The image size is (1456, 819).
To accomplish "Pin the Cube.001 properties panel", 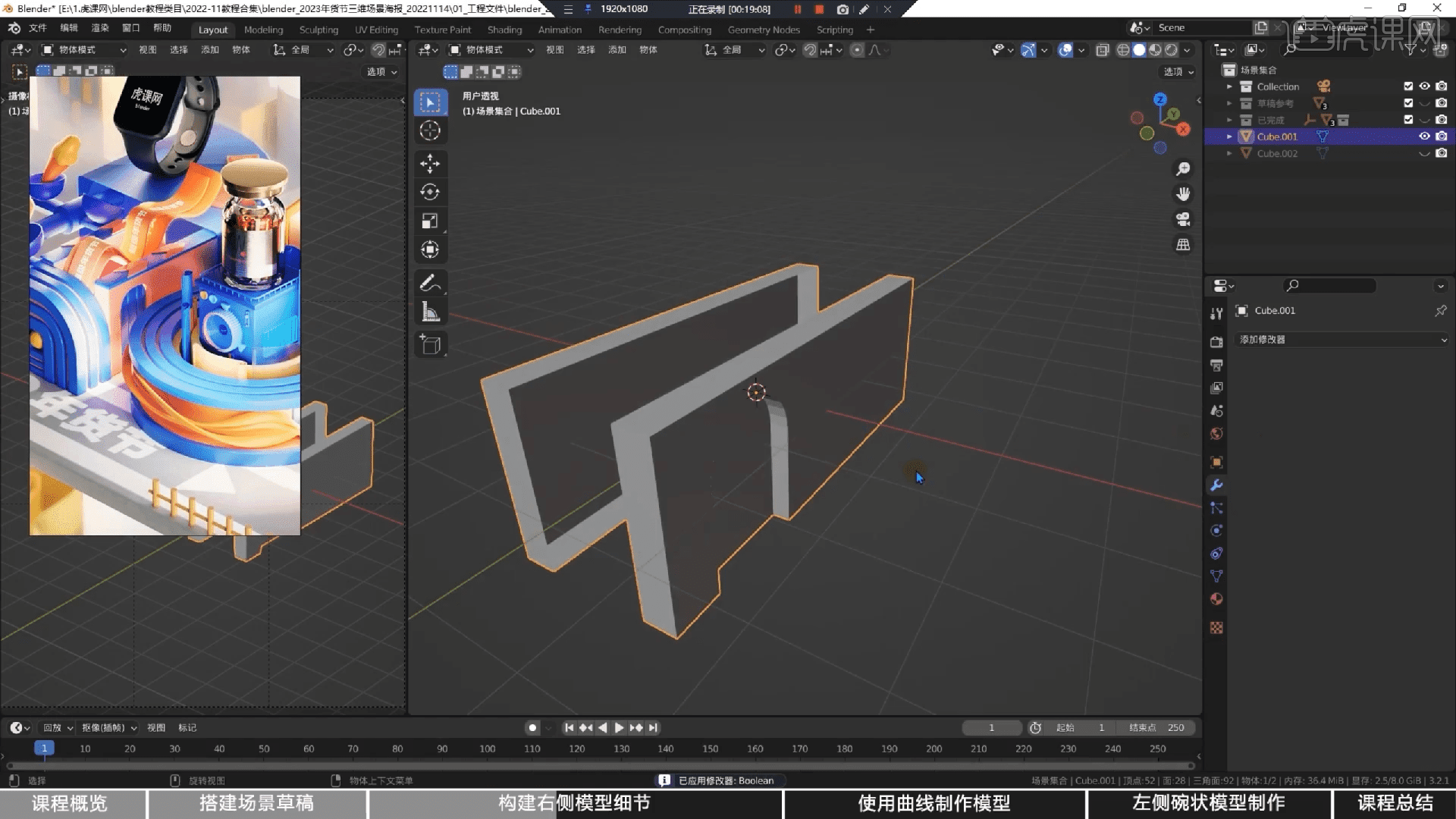I will (1440, 310).
